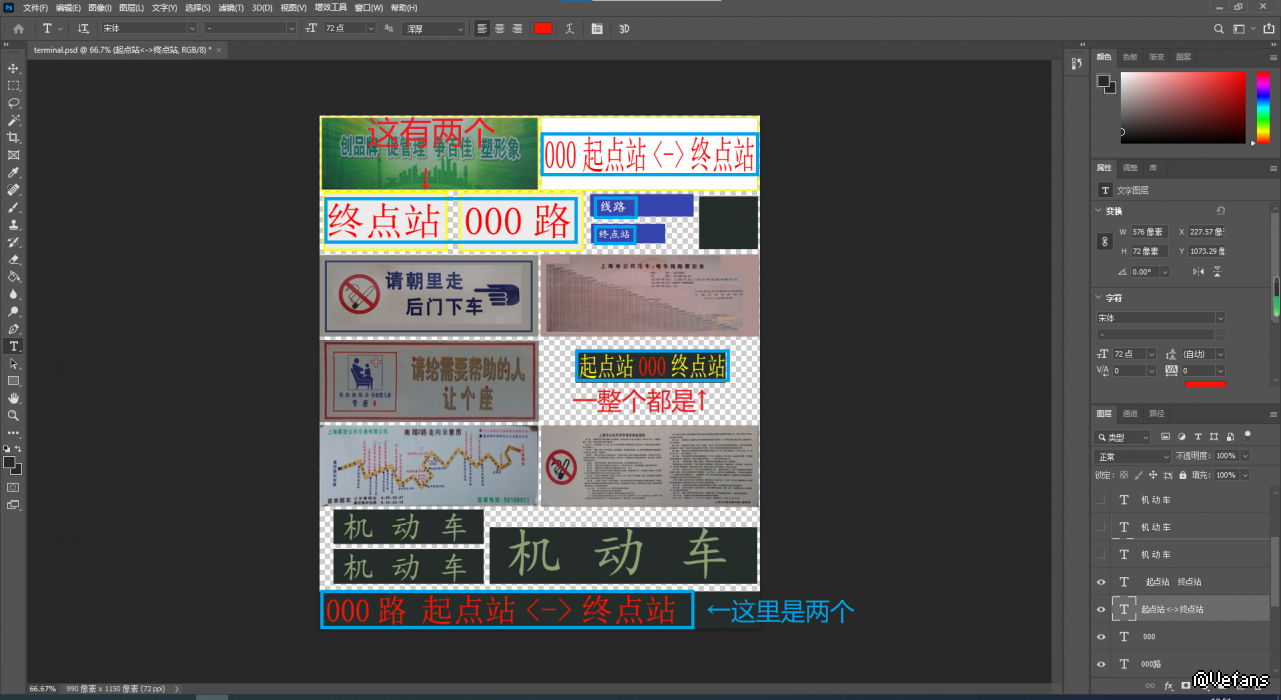Viewport: 1281px width, 700px height.
Task: Click the W width field 576 像素
Action: [x=1150, y=232]
